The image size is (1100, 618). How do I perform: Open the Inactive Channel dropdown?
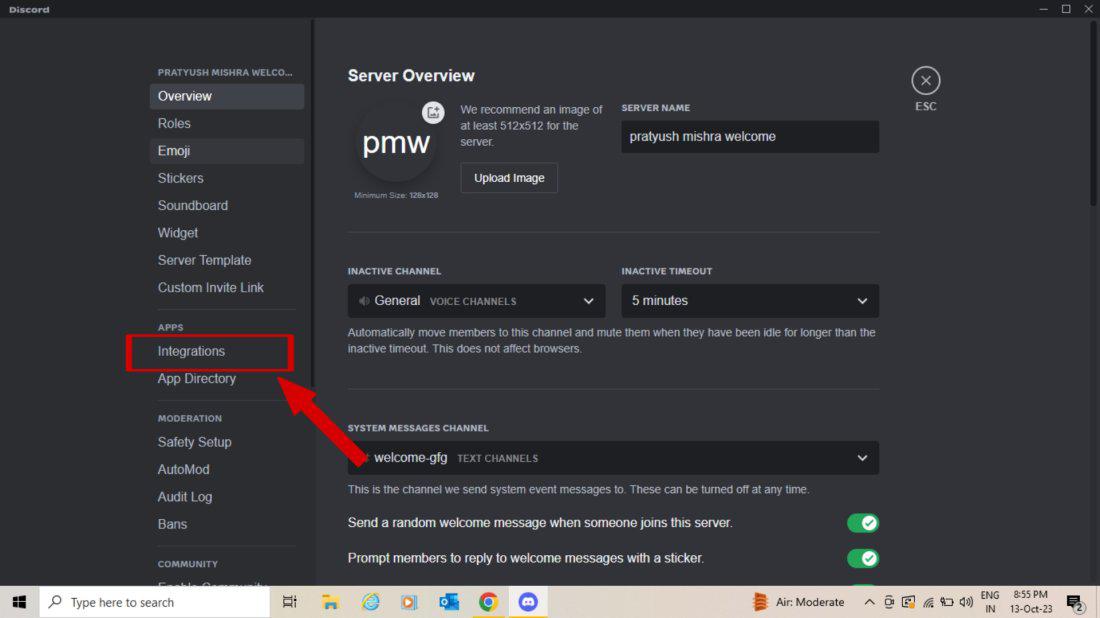[x=476, y=301]
